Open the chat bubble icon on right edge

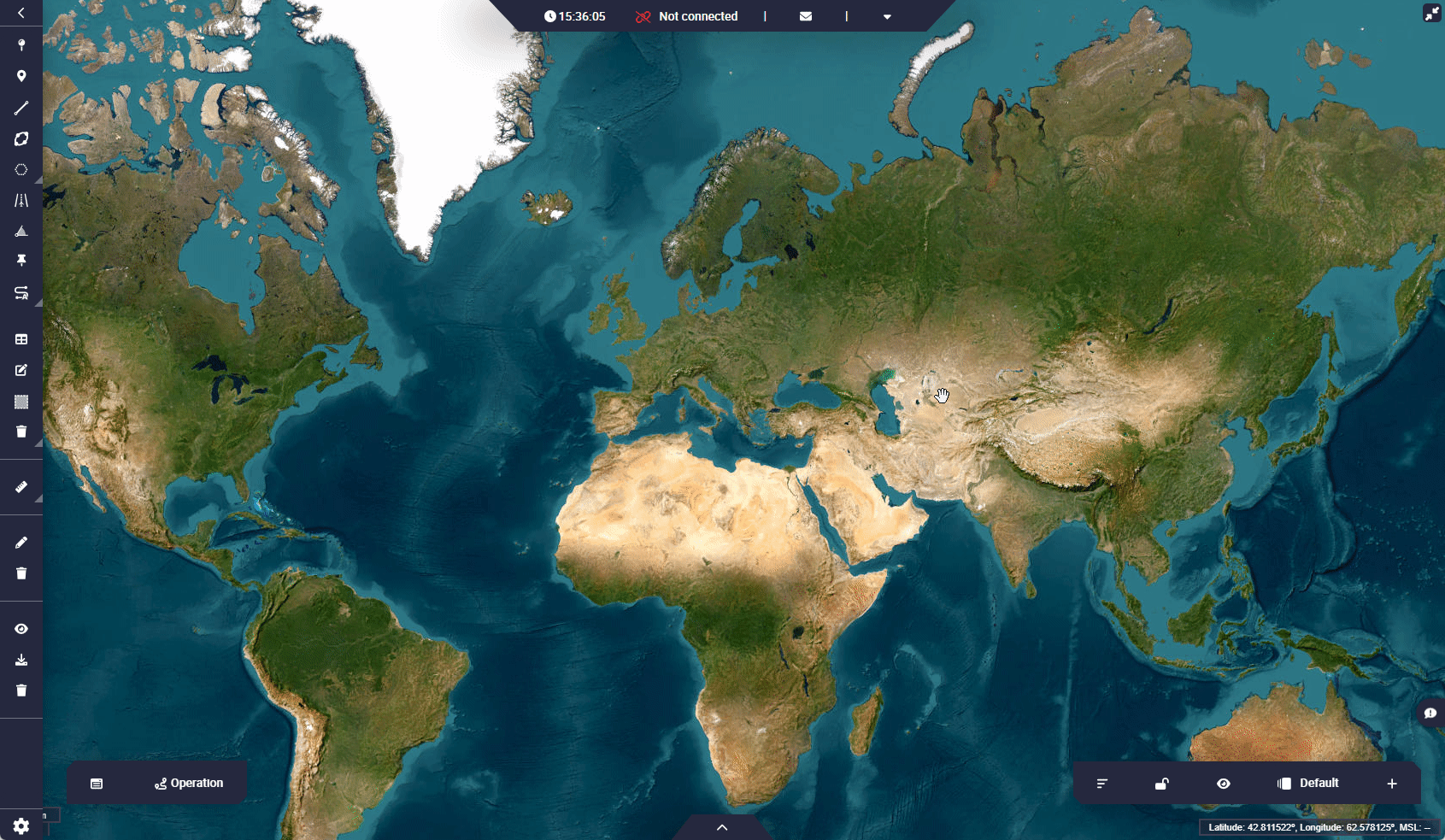coord(1430,714)
